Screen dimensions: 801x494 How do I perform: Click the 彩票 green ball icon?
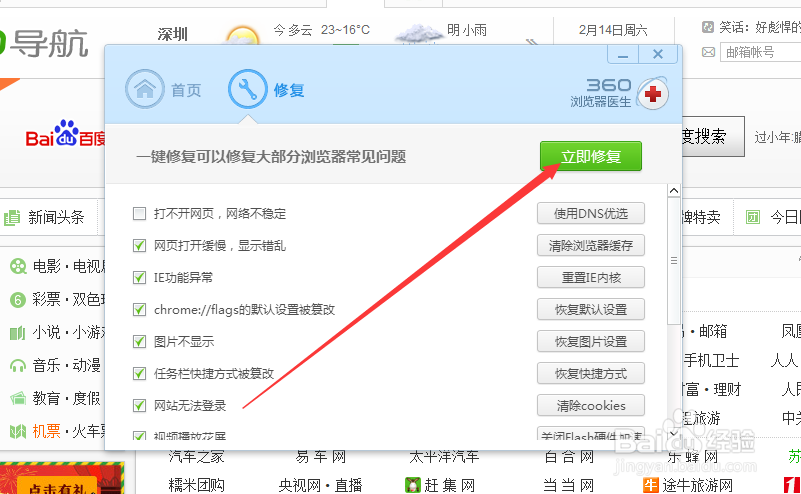coord(18,299)
